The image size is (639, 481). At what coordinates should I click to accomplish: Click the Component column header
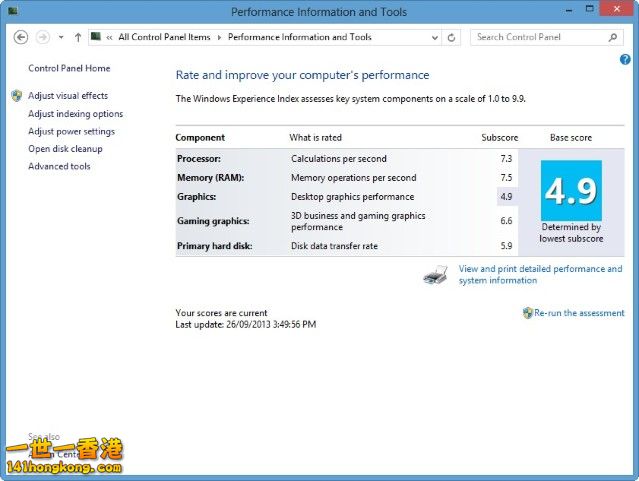click(x=200, y=138)
